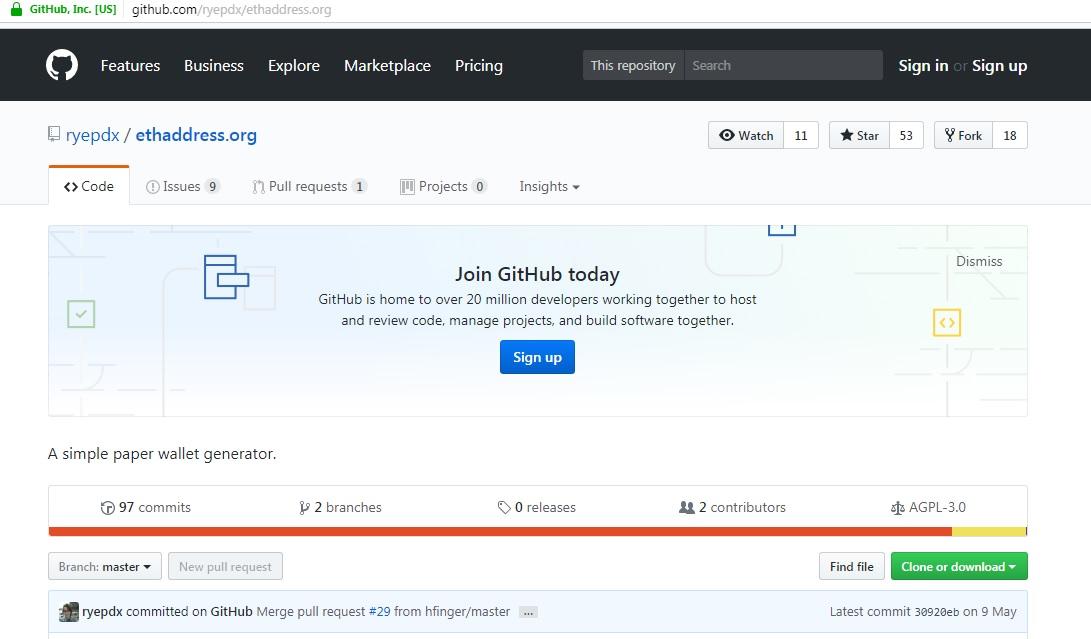
Task: Click the watchers count 11
Action: coord(801,135)
